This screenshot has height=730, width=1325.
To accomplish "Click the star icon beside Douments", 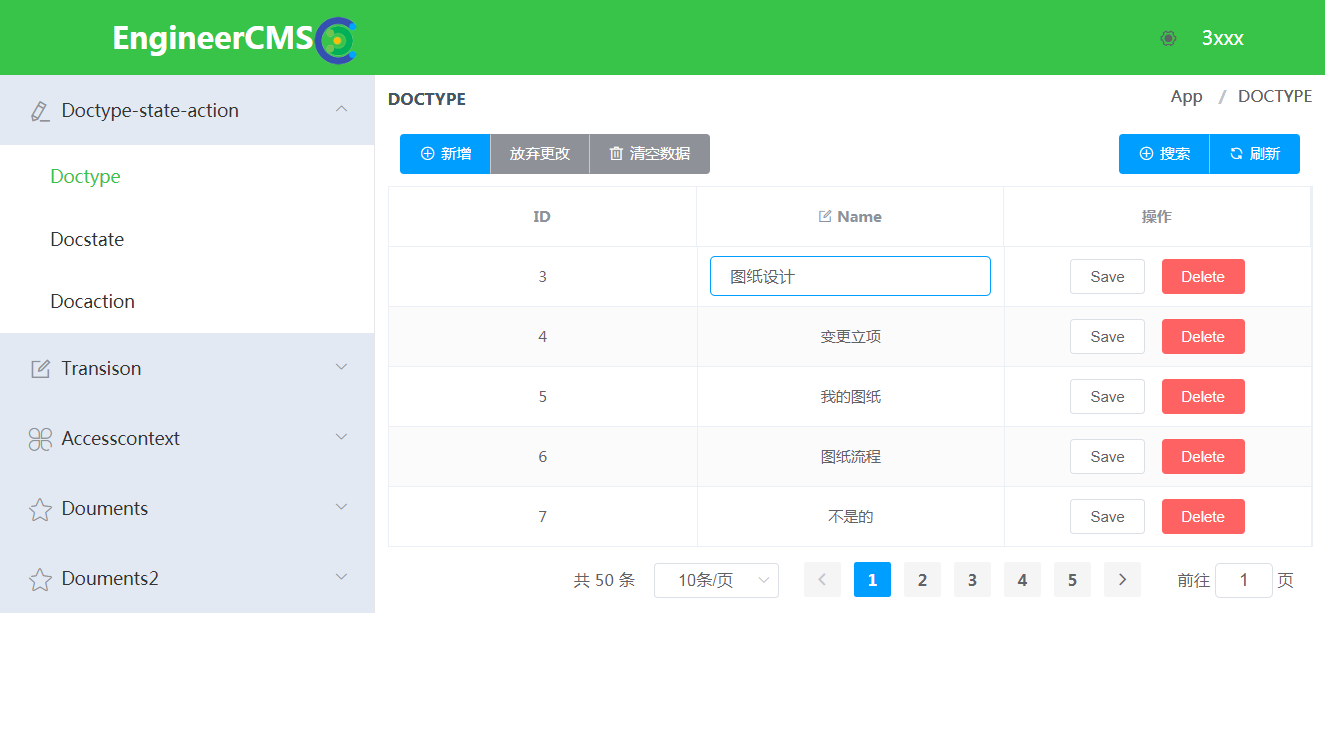I will pos(40,510).
